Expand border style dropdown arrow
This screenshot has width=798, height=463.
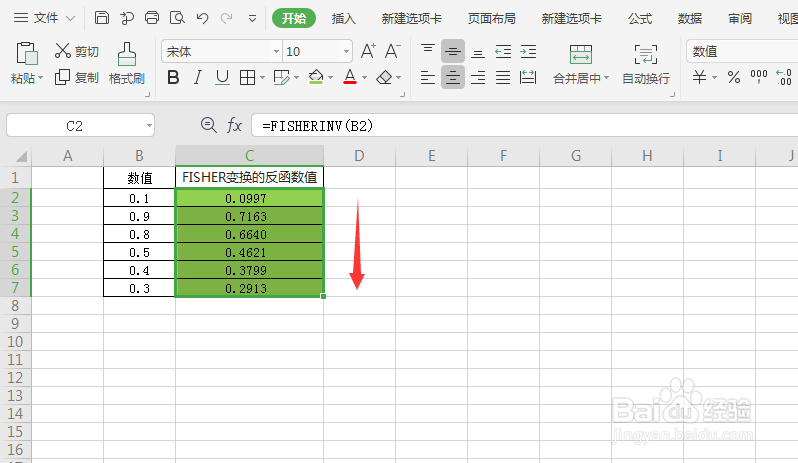pos(263,78)
